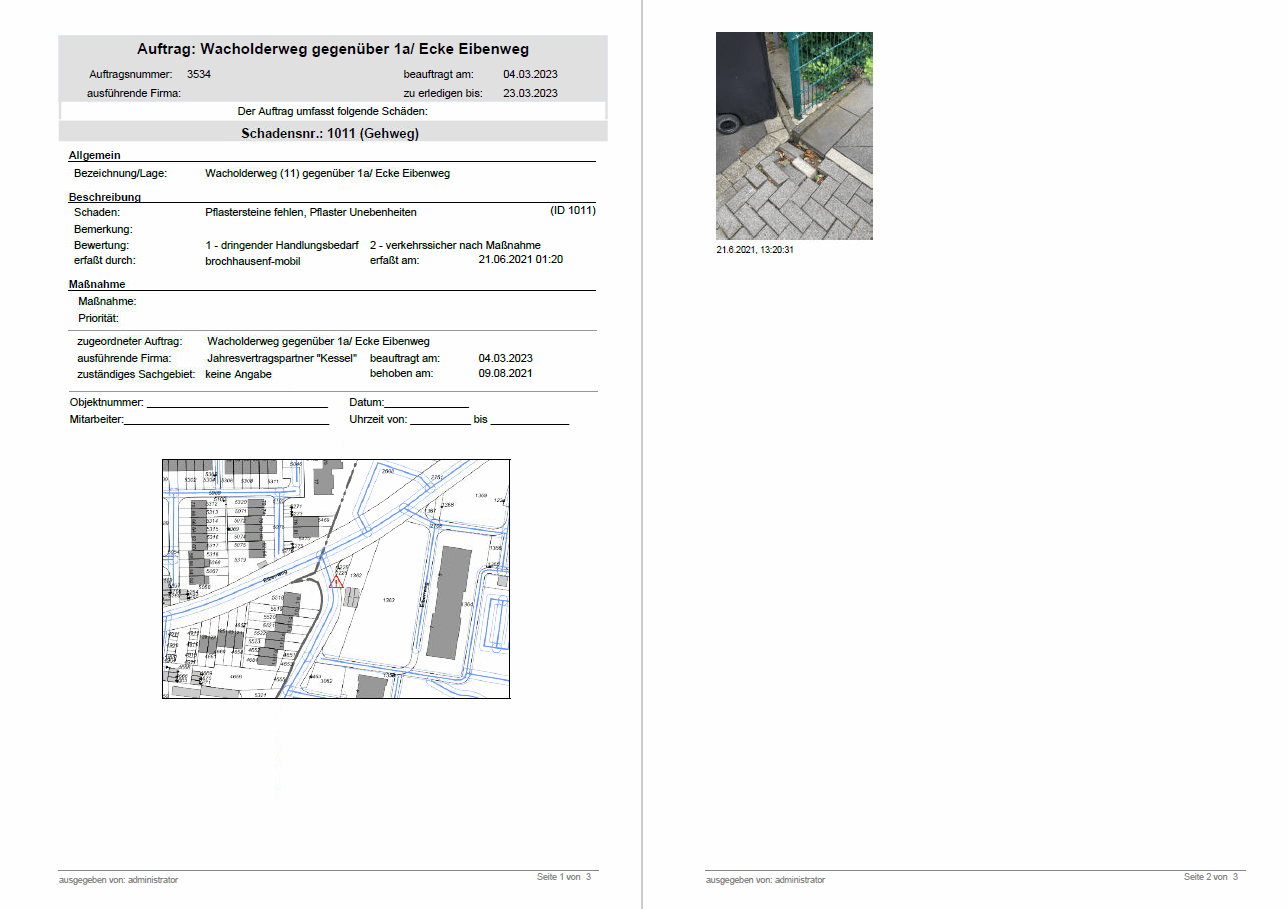Click the photo timestamp caption

click(x=755, y=250)
